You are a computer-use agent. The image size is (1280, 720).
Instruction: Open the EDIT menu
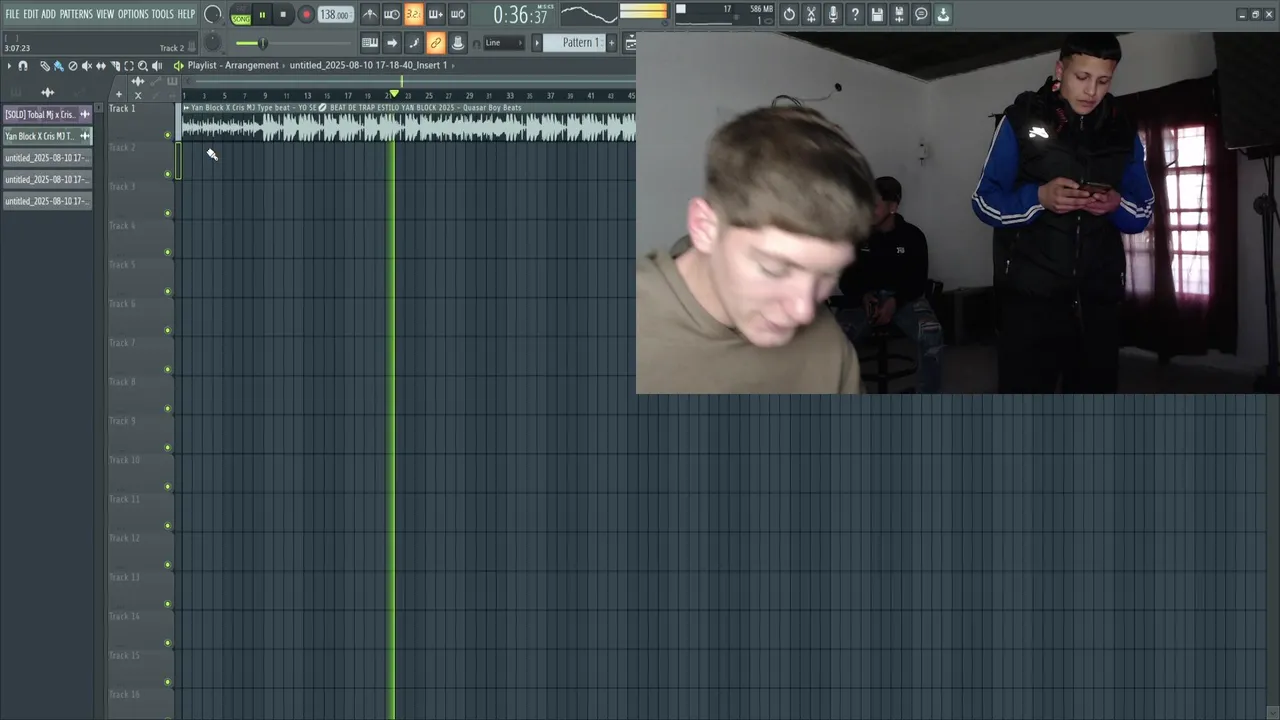pos(31,14)
